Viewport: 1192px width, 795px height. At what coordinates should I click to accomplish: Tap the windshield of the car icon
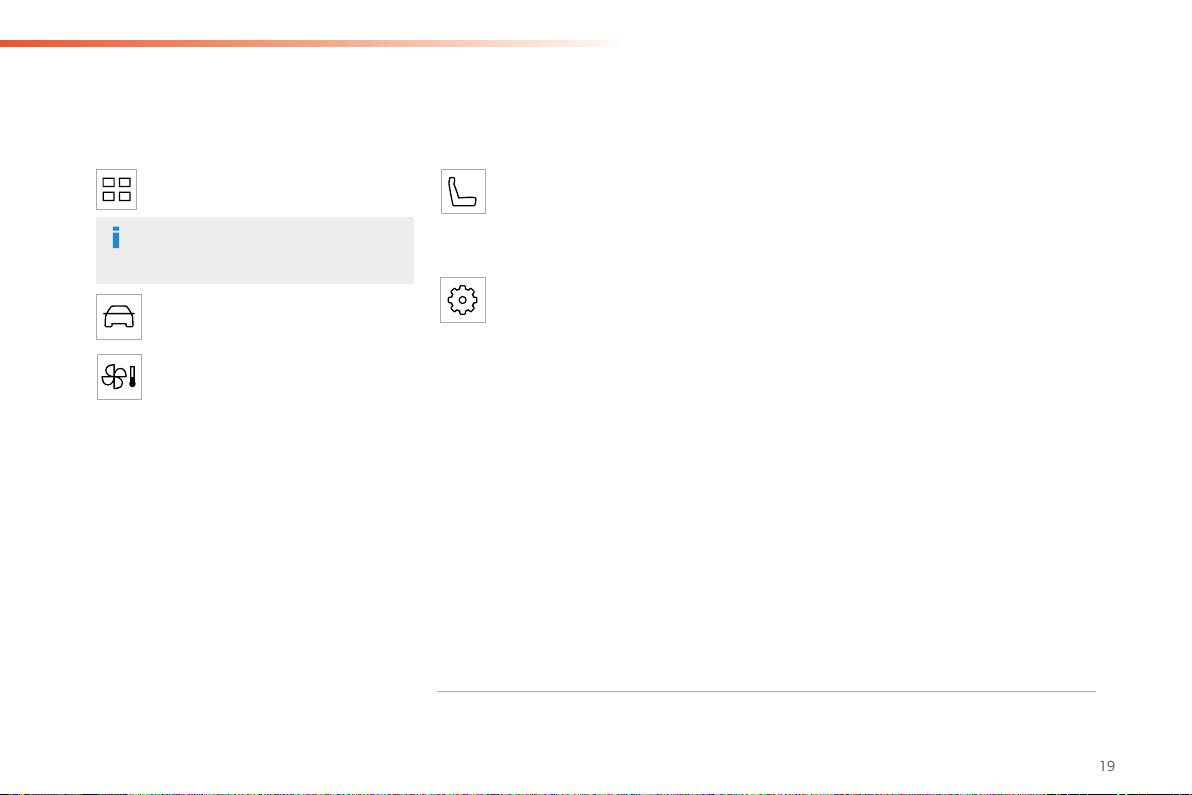coord(119,310)
